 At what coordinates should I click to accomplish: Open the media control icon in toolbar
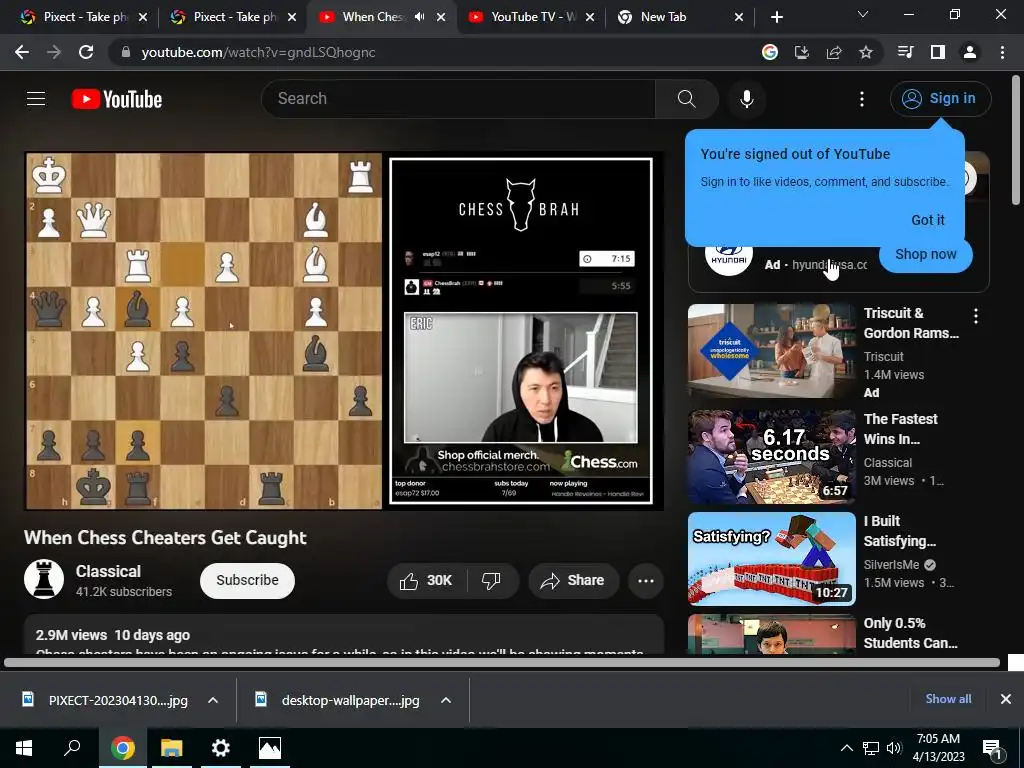tap(905, 52)
